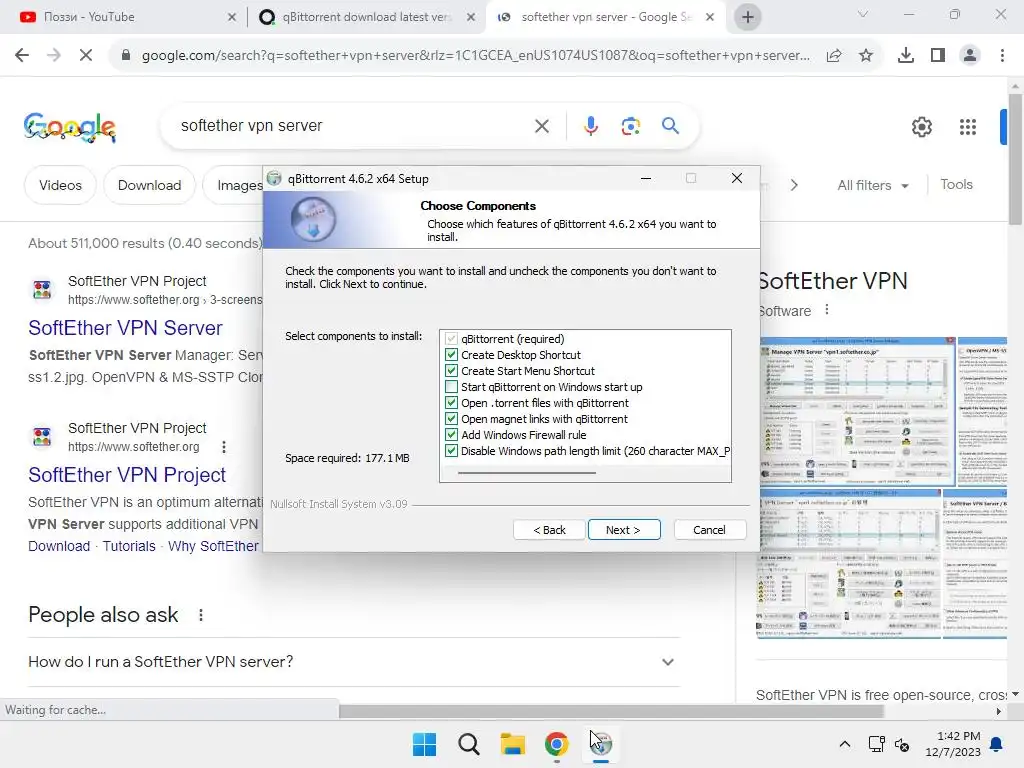
Task: Open Windows Start menu
Action: [424, 744]
